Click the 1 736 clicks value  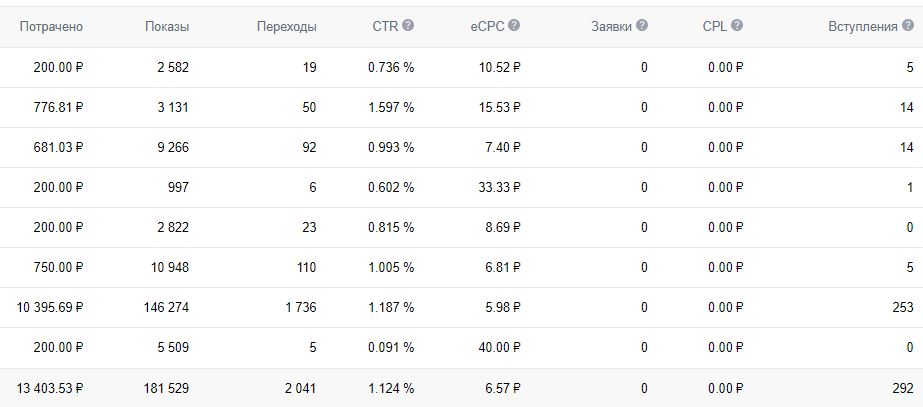299,308
